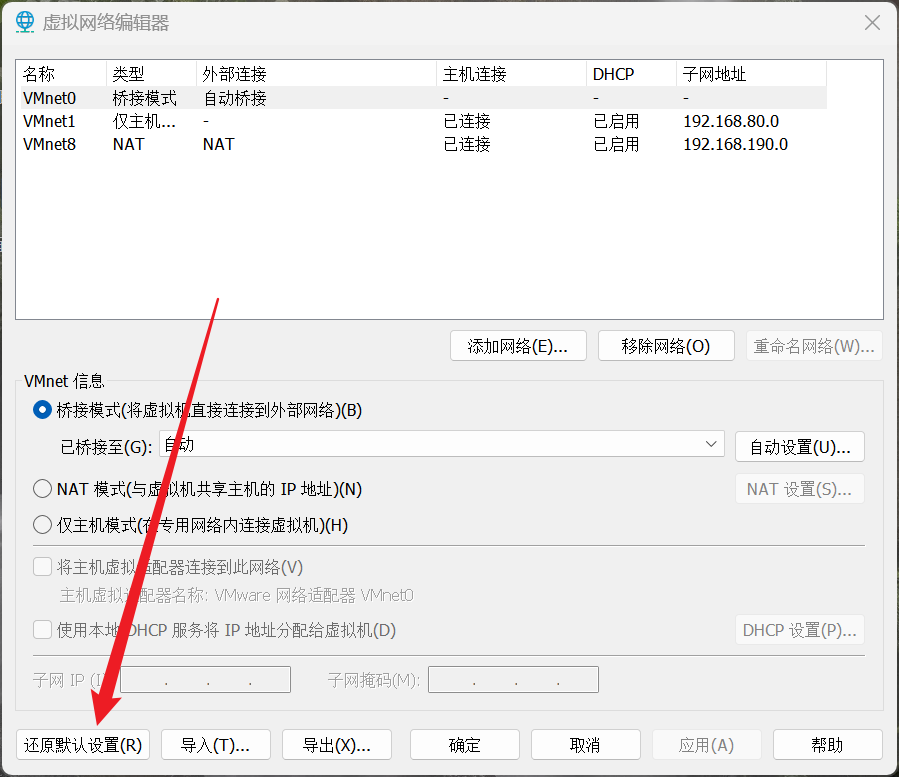Viewport: 899px width, 777px height.
Task: Click 已启用 DHCP cell in VMnet1 row
Action: pyautogui.click(x=616, y=121)
